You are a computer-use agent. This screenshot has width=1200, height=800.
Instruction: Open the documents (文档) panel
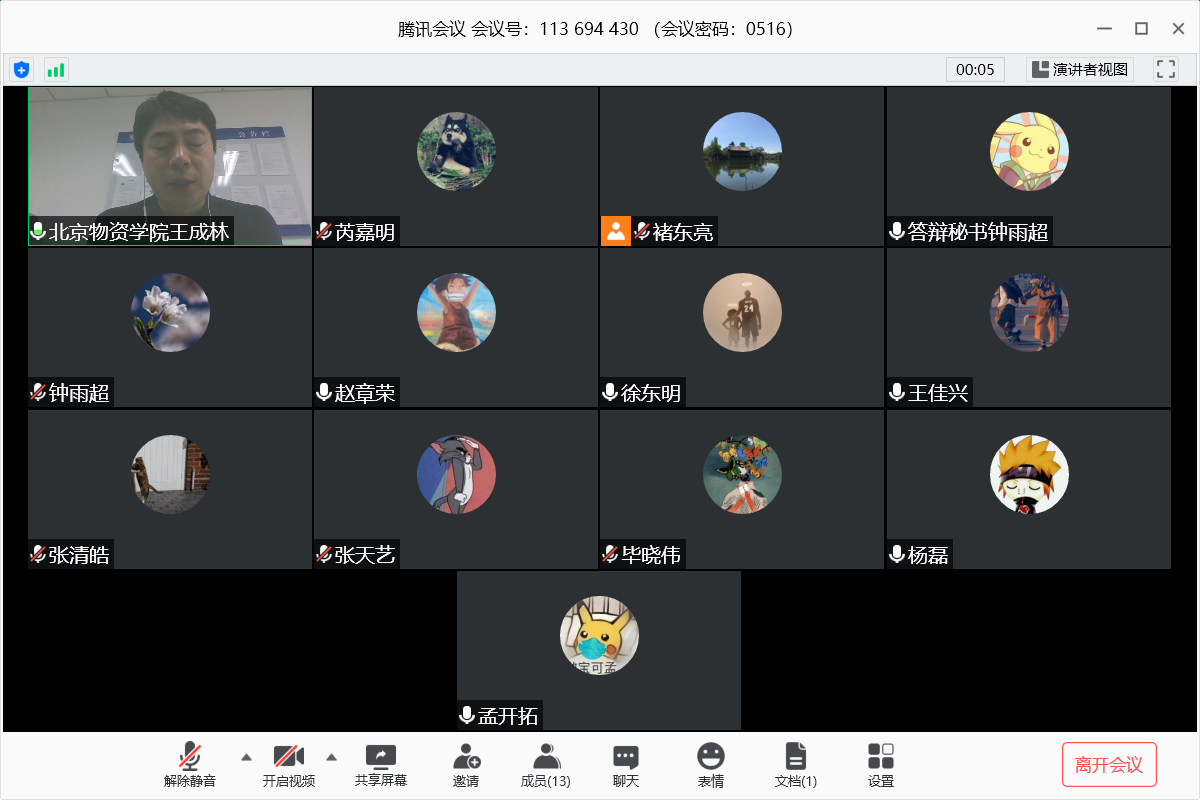pos(796,765)
